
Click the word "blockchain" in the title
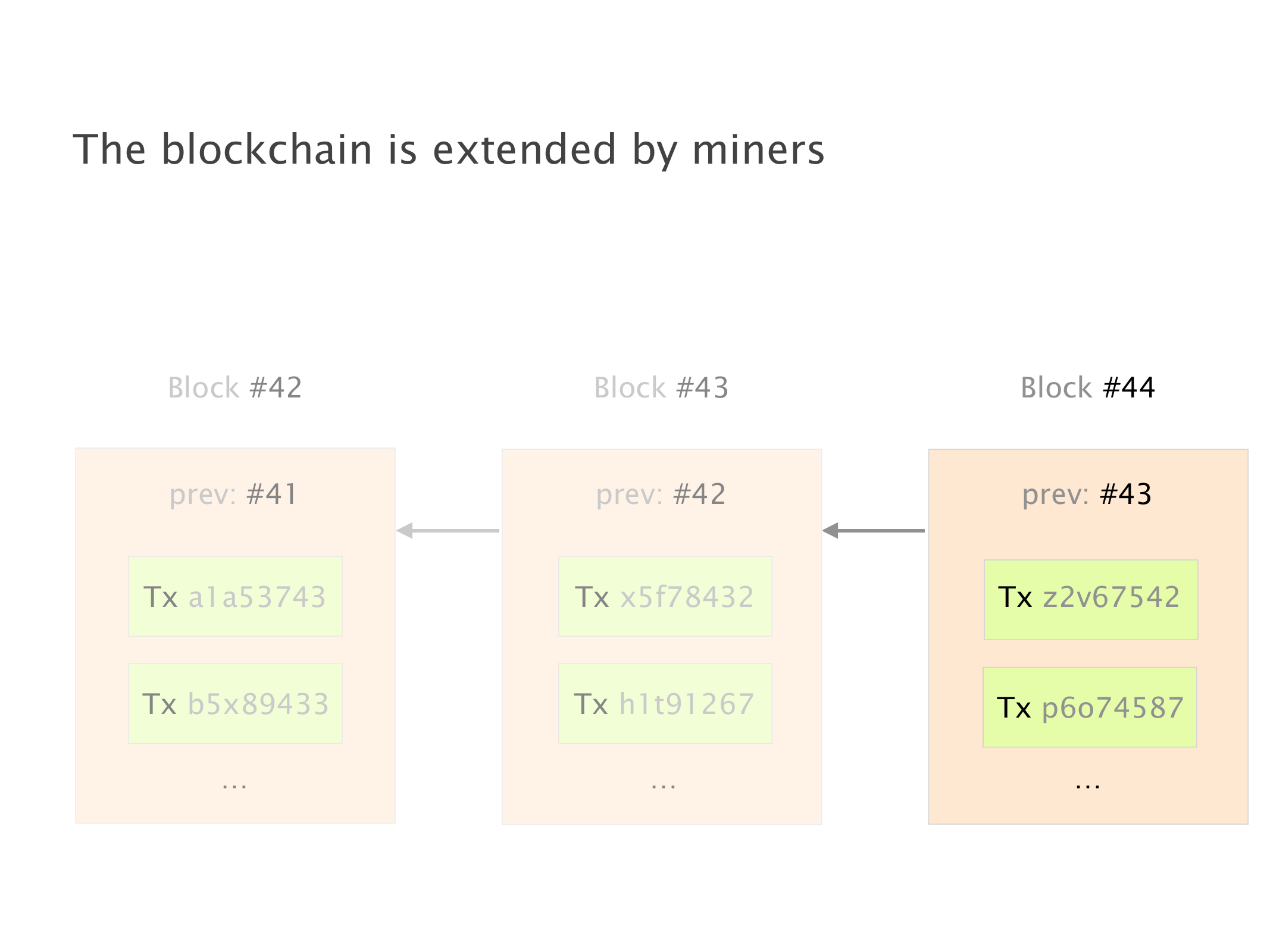pos(267,149)
